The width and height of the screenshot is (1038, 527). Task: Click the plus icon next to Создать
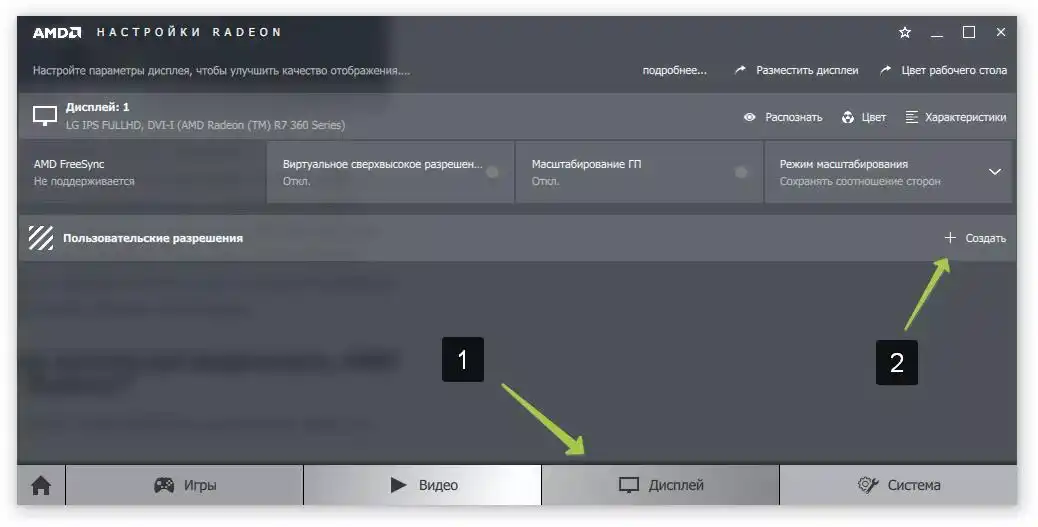pos(950,238)
